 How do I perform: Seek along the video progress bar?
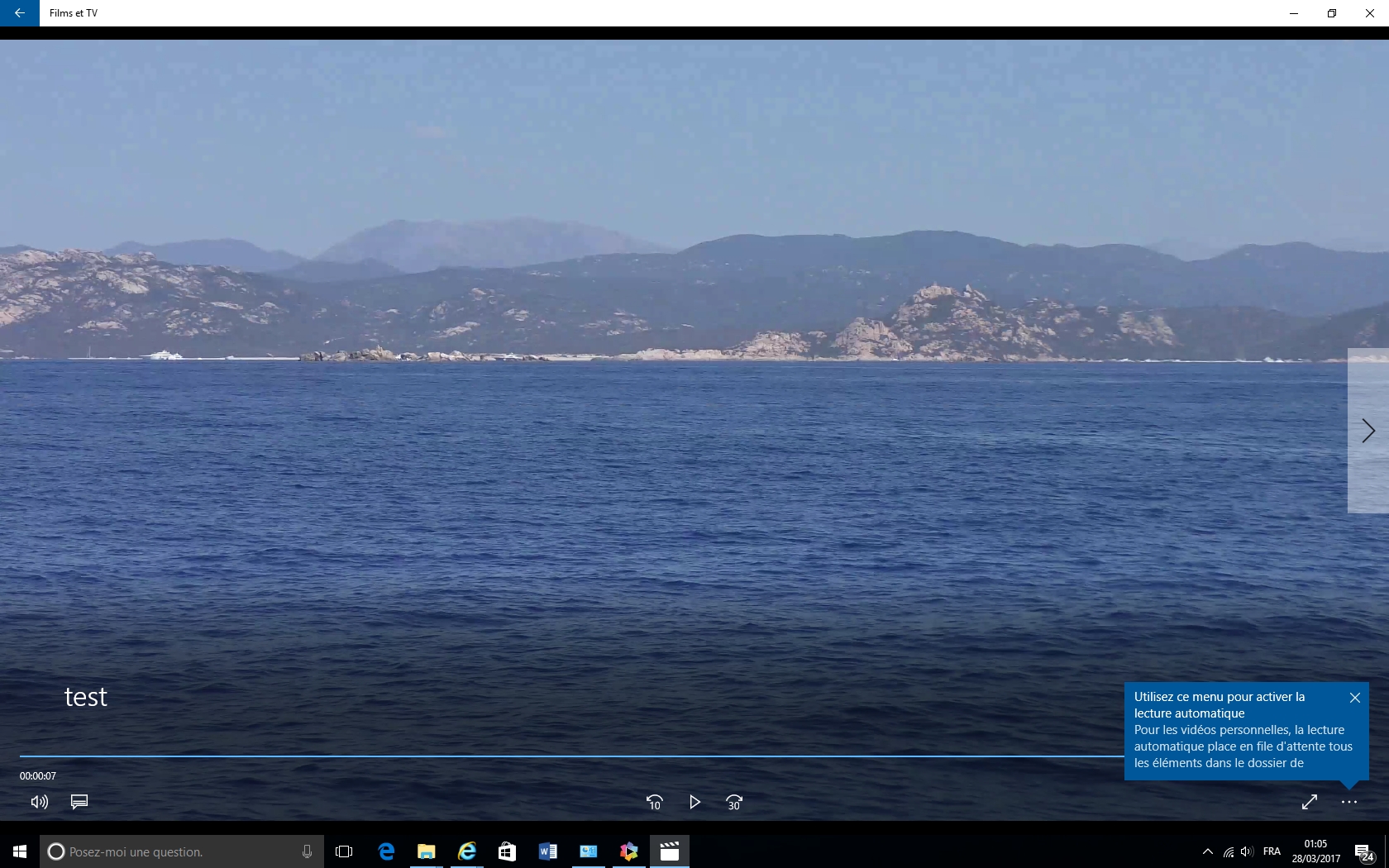(x=572, y=756)
